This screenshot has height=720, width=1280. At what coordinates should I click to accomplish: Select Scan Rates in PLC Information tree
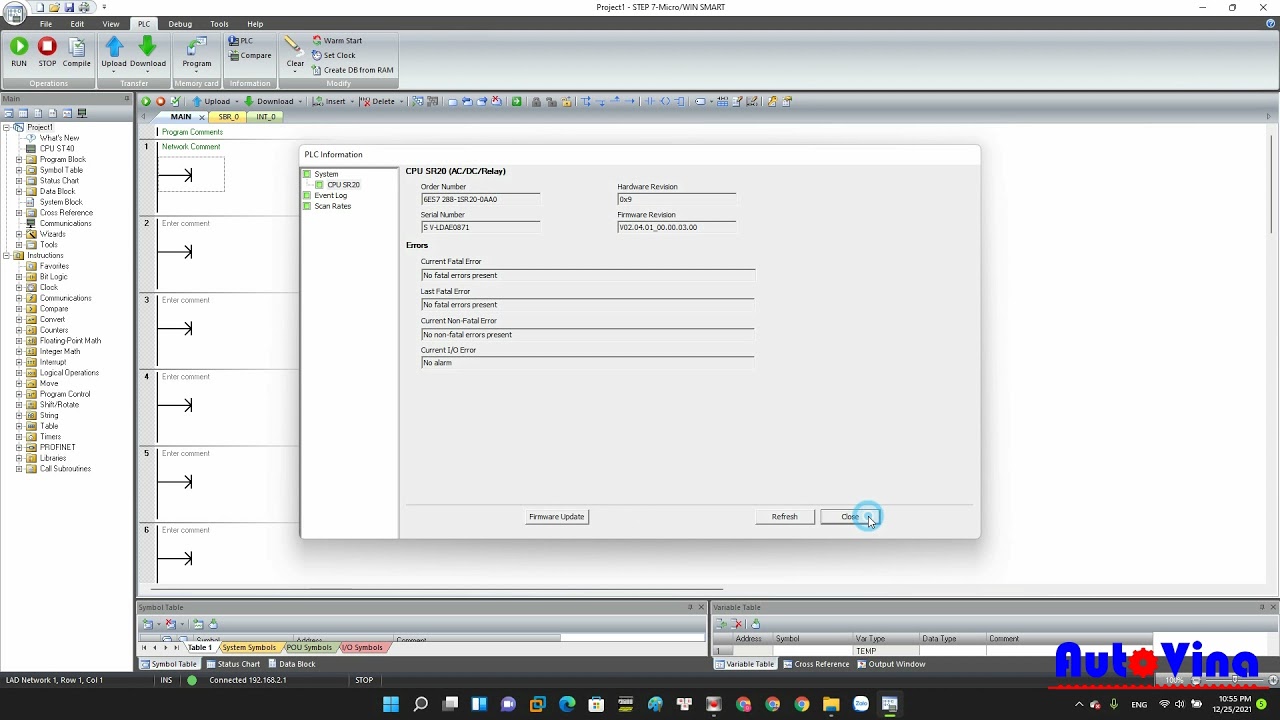pyautogui.click(x=333, y=206)
